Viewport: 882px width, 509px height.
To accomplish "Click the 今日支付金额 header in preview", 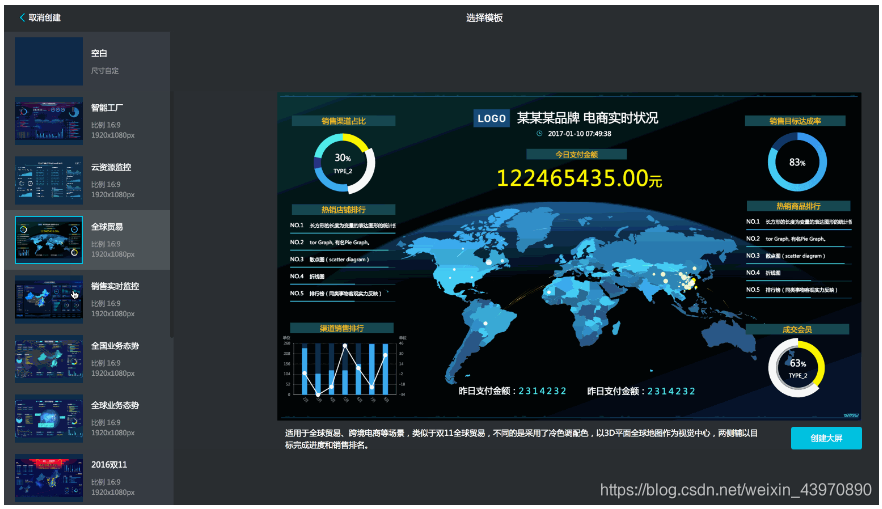I will click(577, 155).
